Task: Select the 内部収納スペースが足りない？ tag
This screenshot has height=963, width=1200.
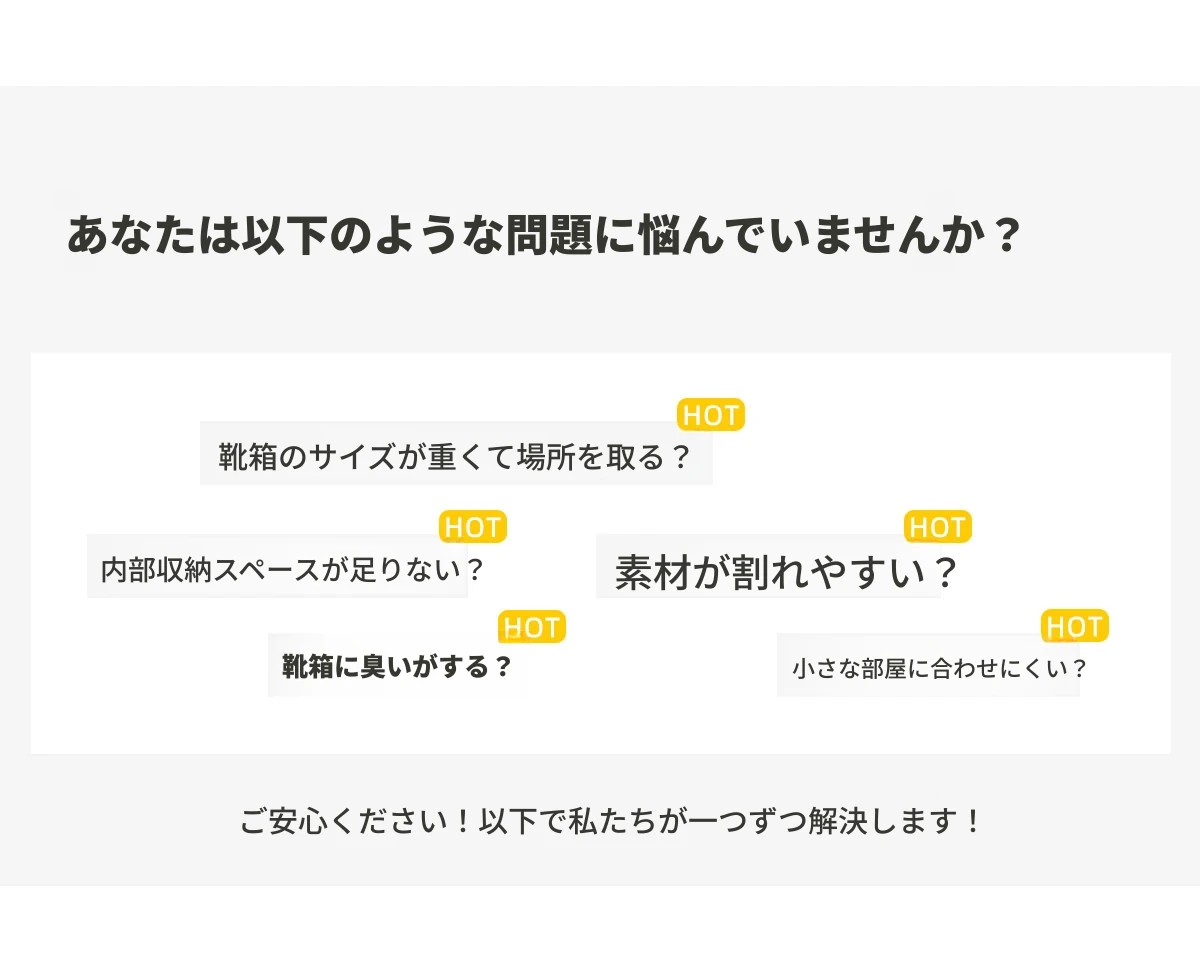Action: click(x=278, y=570)
